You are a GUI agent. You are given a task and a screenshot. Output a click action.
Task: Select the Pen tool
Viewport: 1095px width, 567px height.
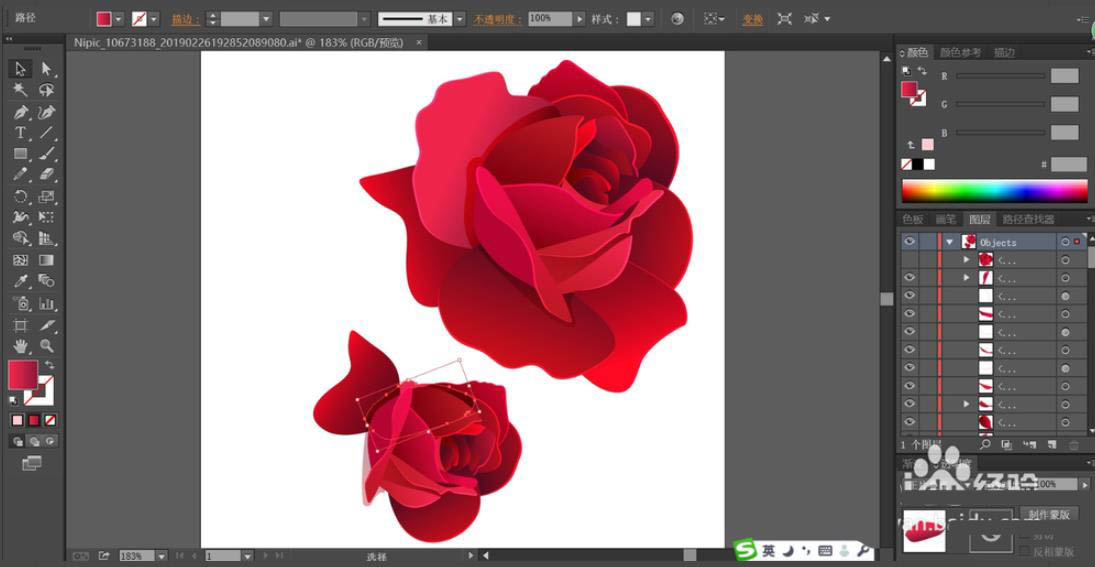tap(20, 112)
